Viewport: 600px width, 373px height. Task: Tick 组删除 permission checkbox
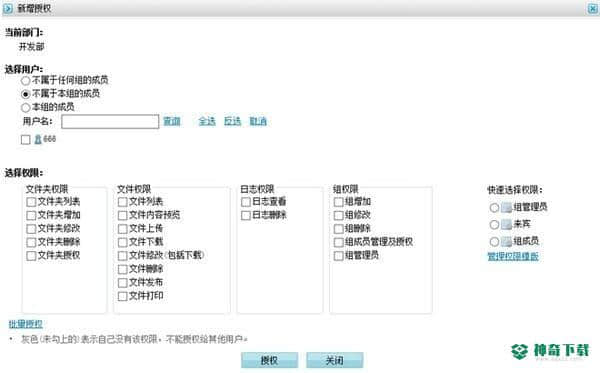click(338, 229)
